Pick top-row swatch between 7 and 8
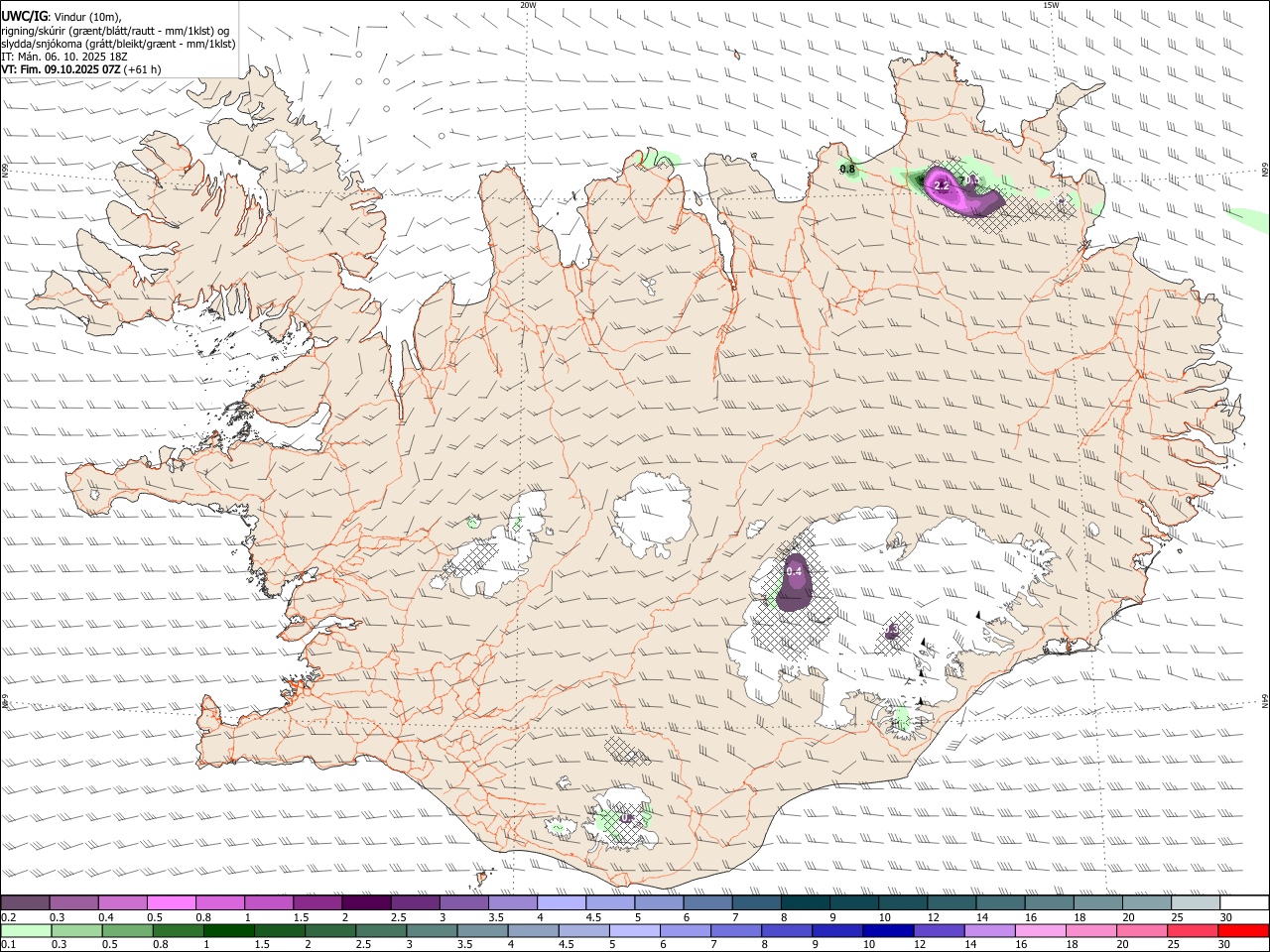This screenshot has width=1270, height=952. coord(755,903)
